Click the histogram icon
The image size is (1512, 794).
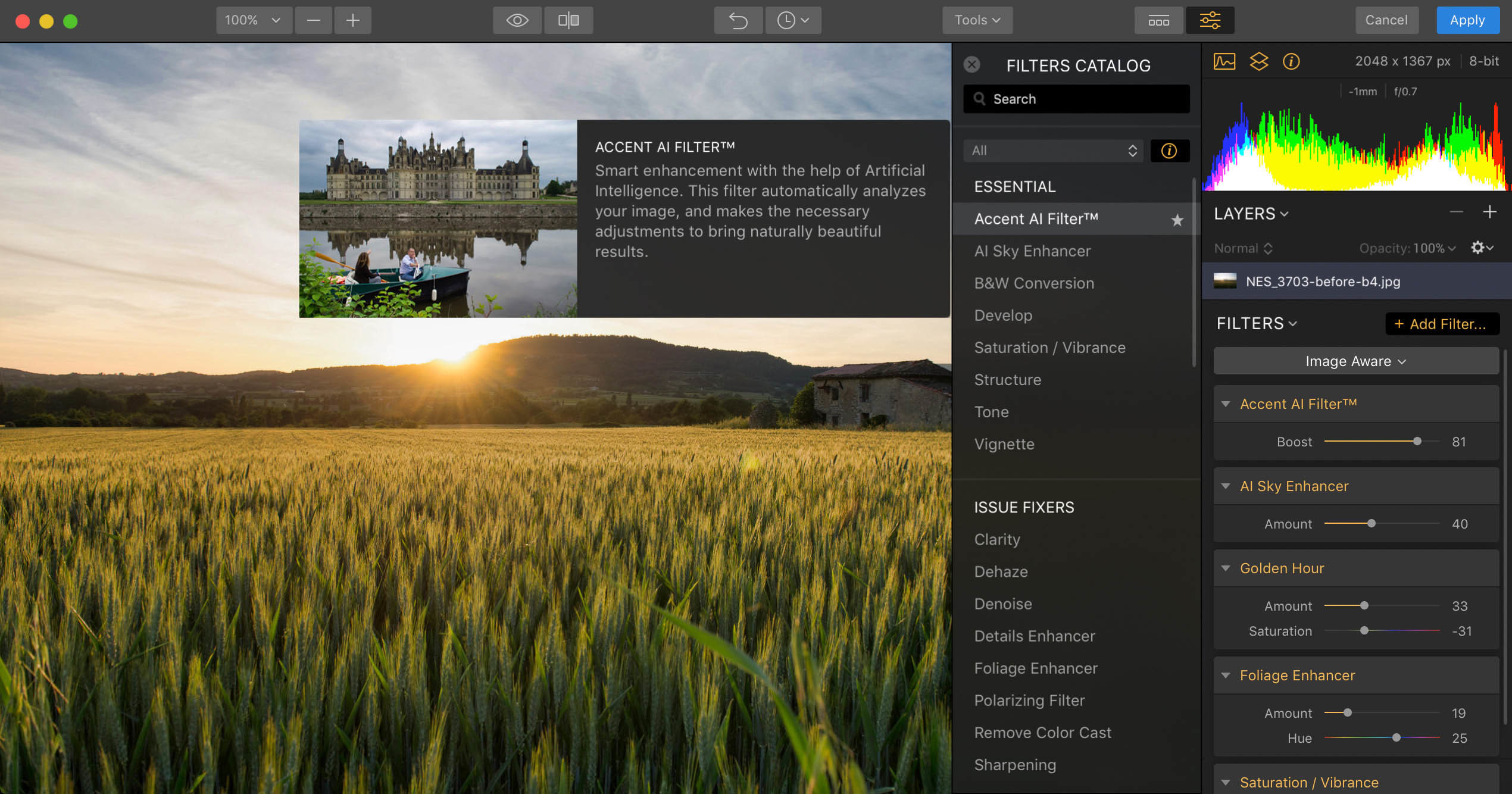coord(1224,61)
